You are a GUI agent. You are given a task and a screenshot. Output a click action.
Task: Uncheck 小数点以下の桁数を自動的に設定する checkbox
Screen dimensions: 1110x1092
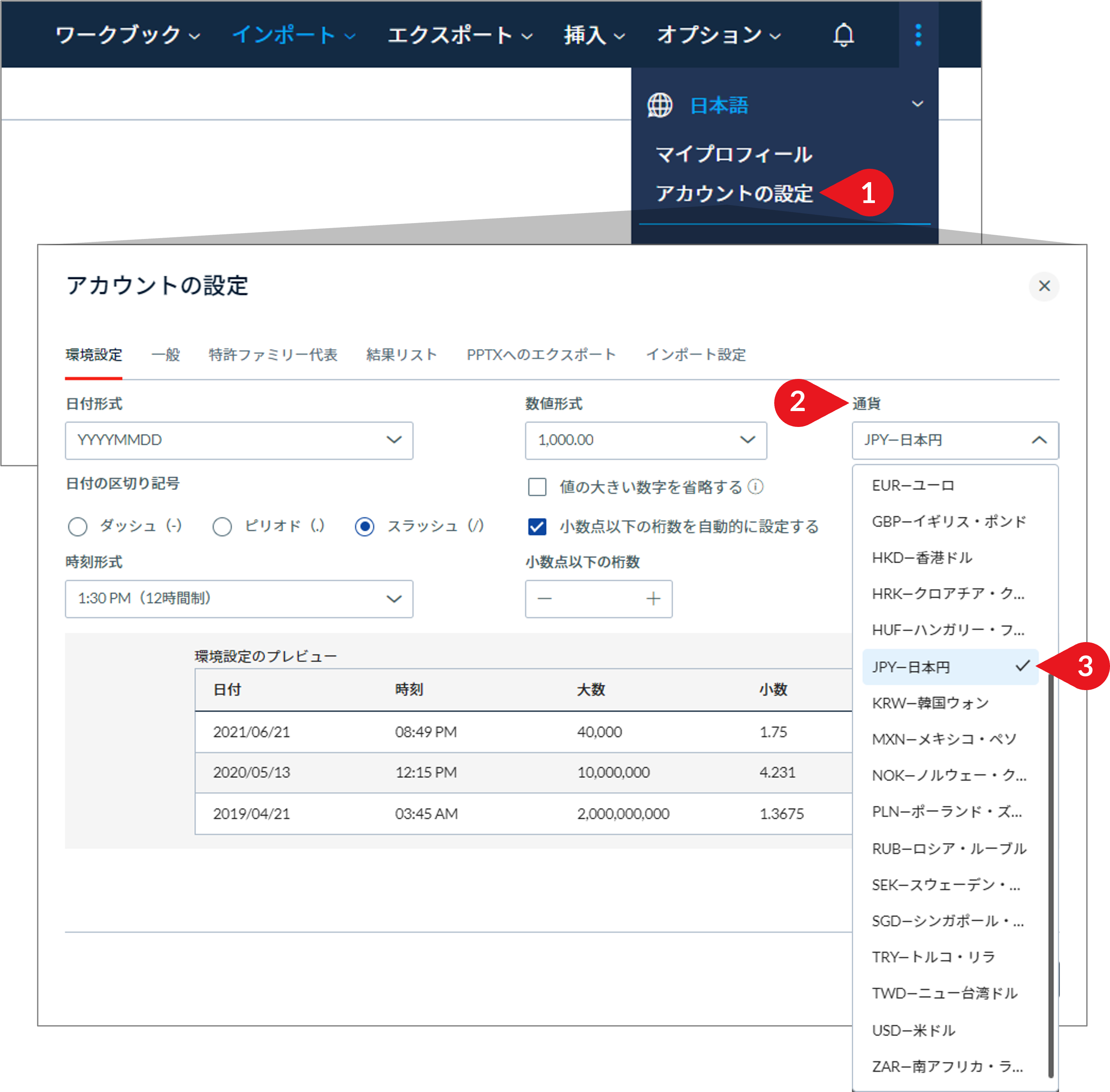tap(537, 526)
